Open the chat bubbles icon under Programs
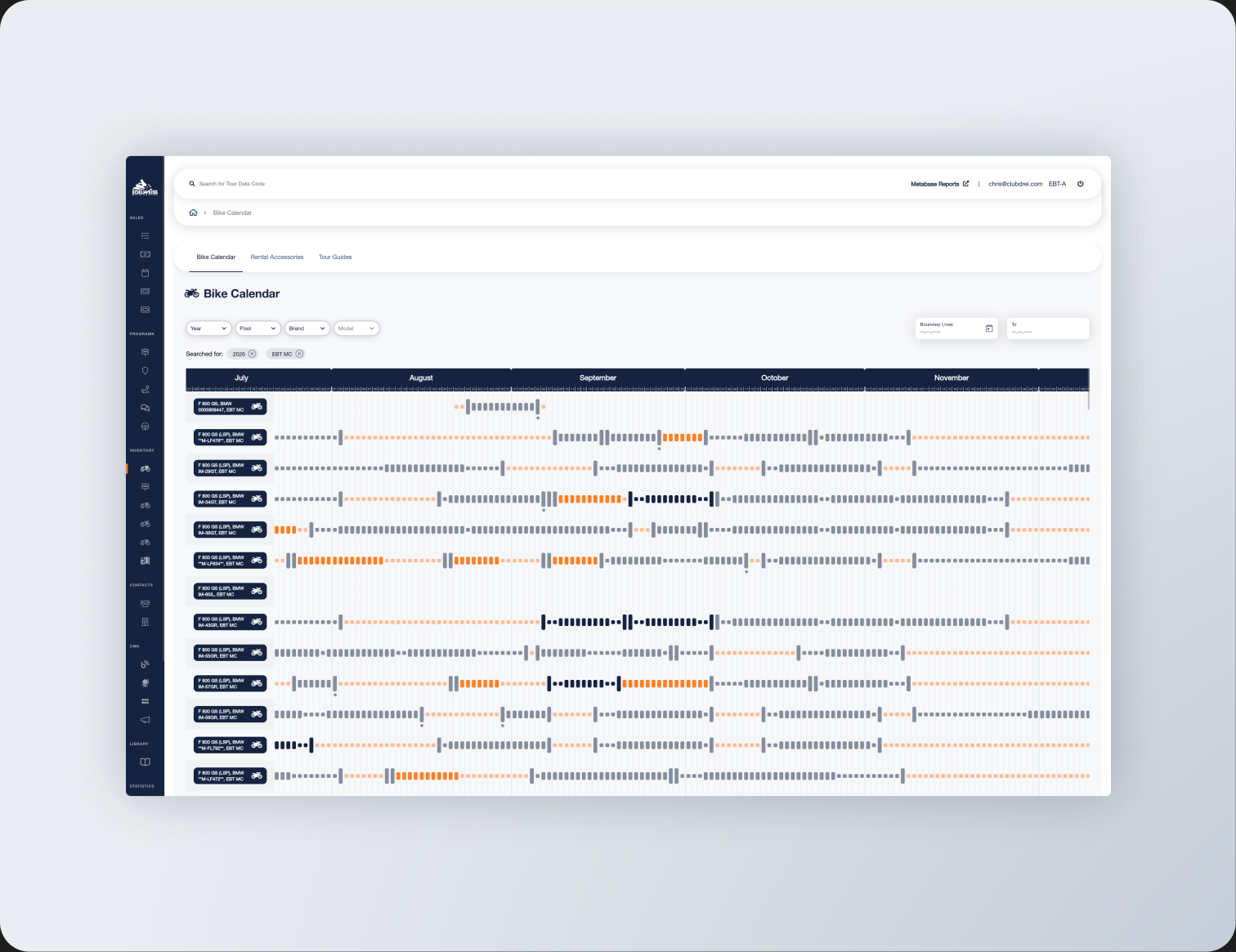The image size is (1236, 952). (145, 408)
